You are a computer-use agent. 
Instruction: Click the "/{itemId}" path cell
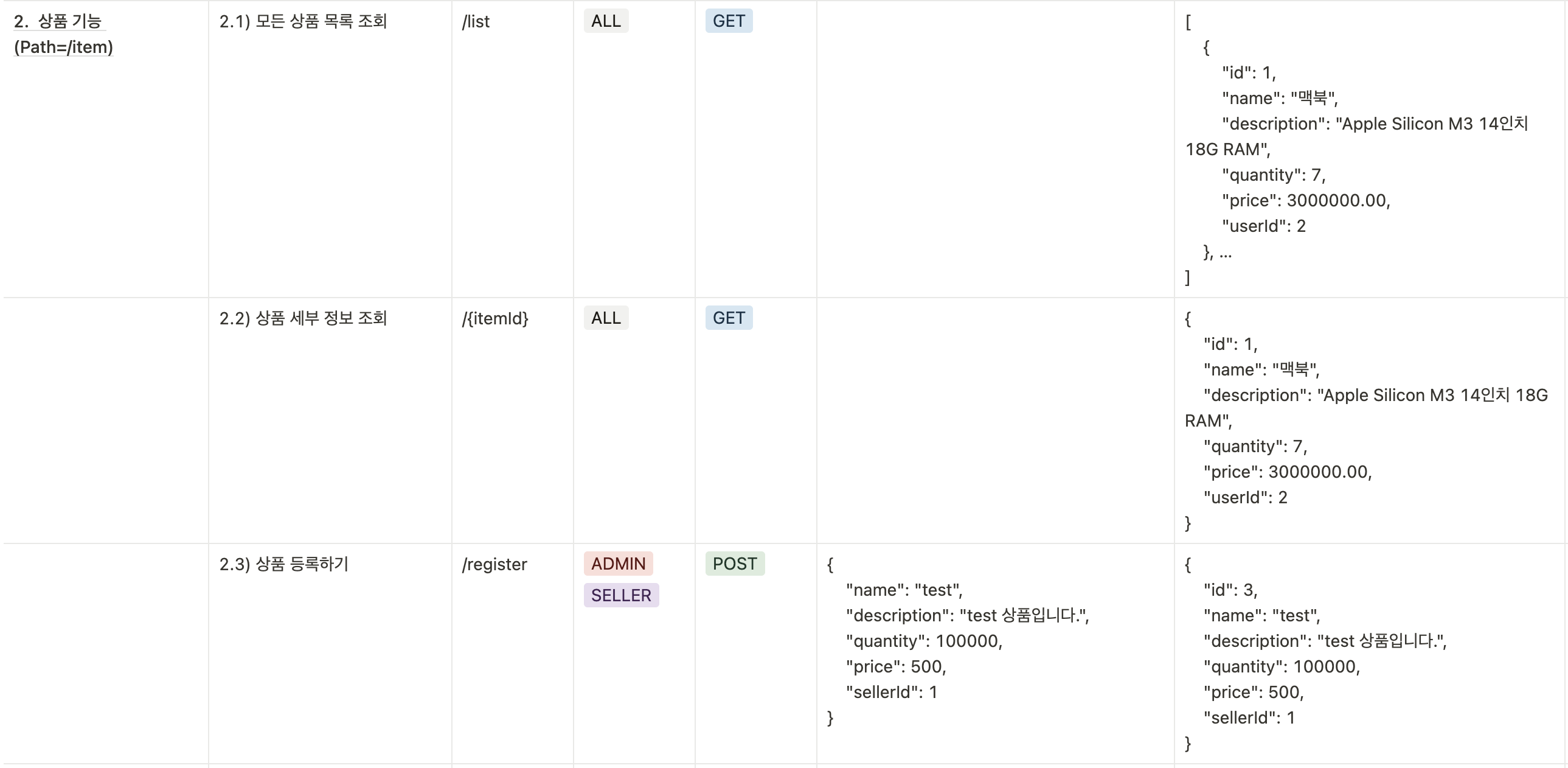click(495, 318)
